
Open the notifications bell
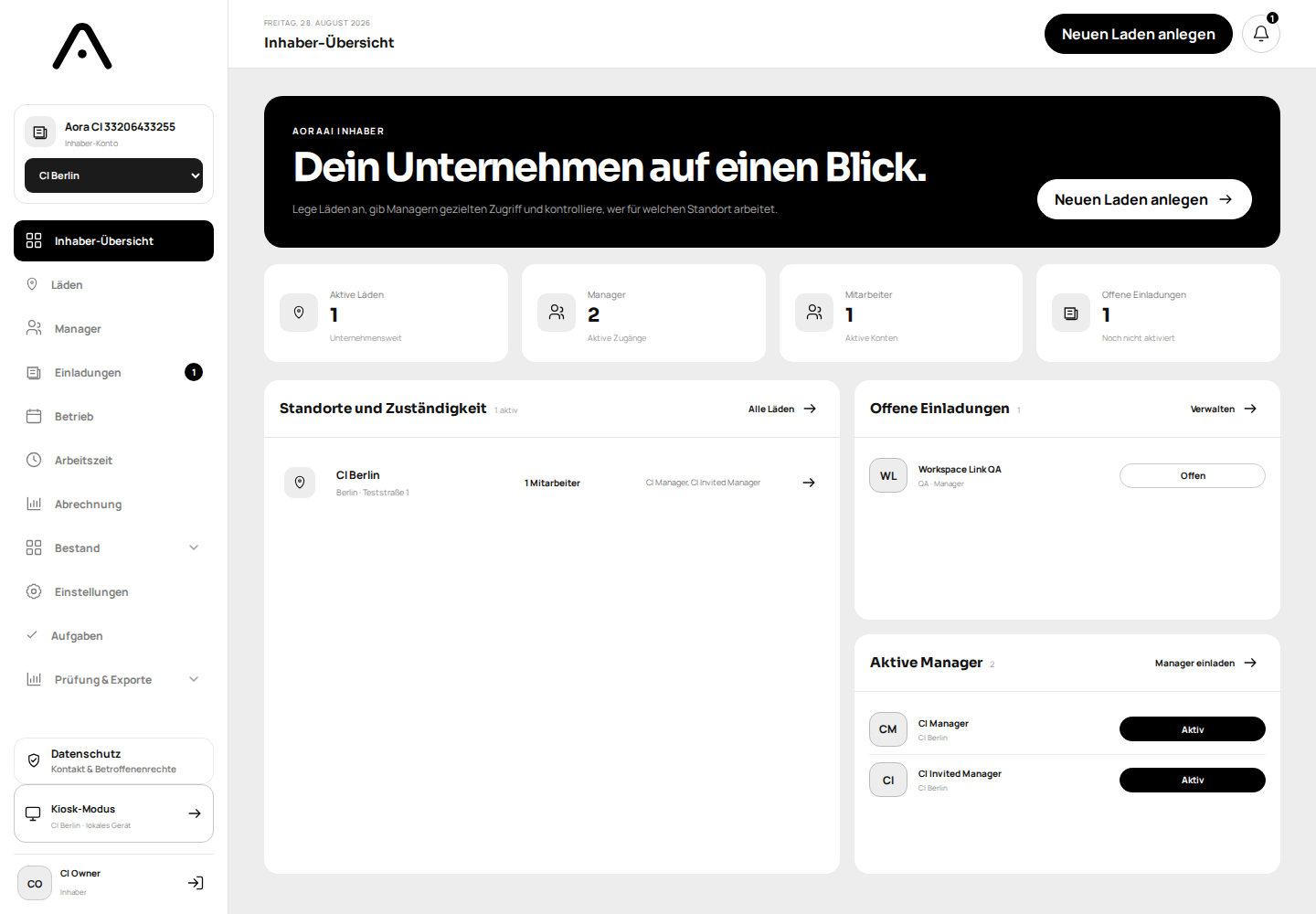(x=1261, y=34)
